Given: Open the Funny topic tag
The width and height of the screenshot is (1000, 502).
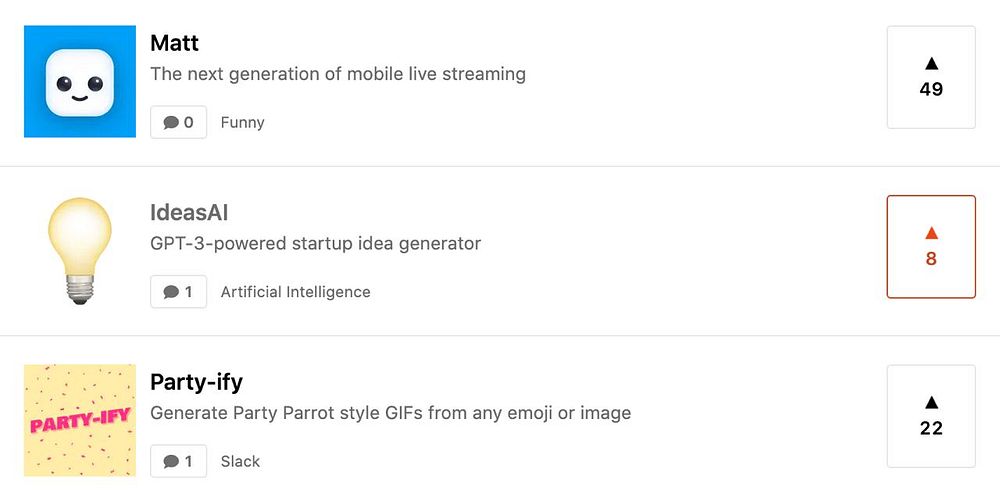Looking at the screenshot, I should (242, 122).
